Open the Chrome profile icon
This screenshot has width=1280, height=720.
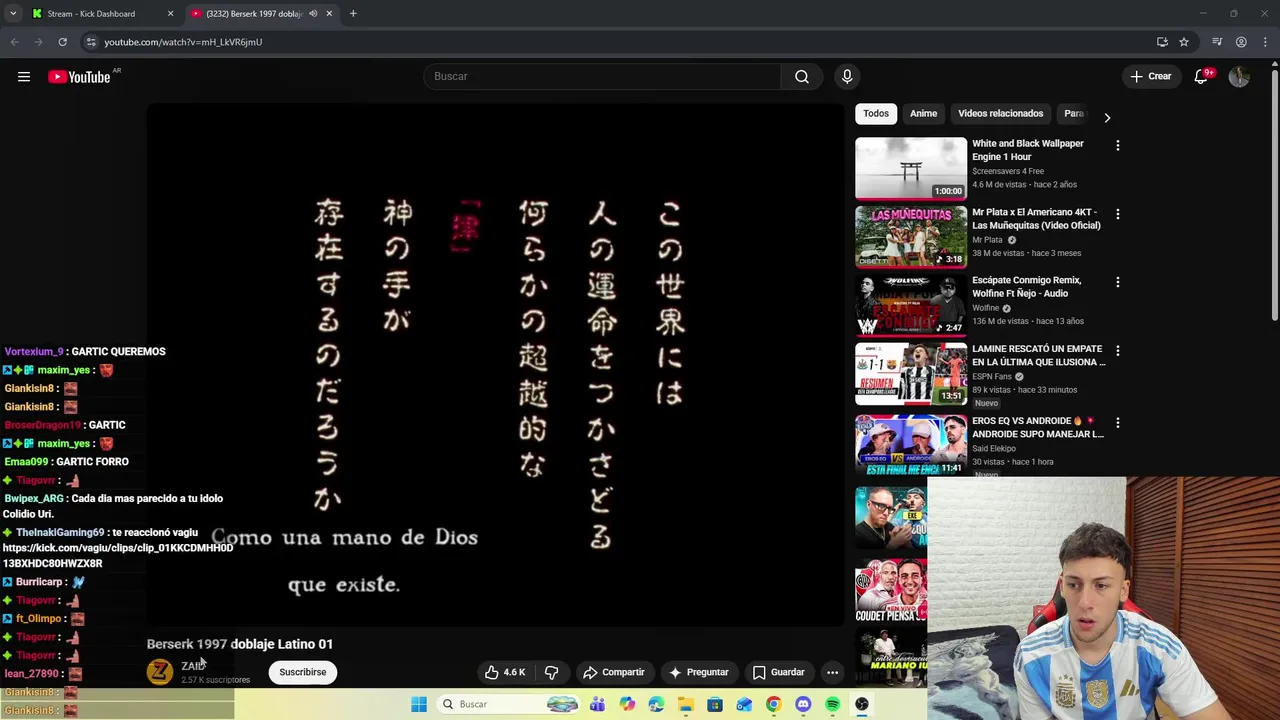(1241, 42)
